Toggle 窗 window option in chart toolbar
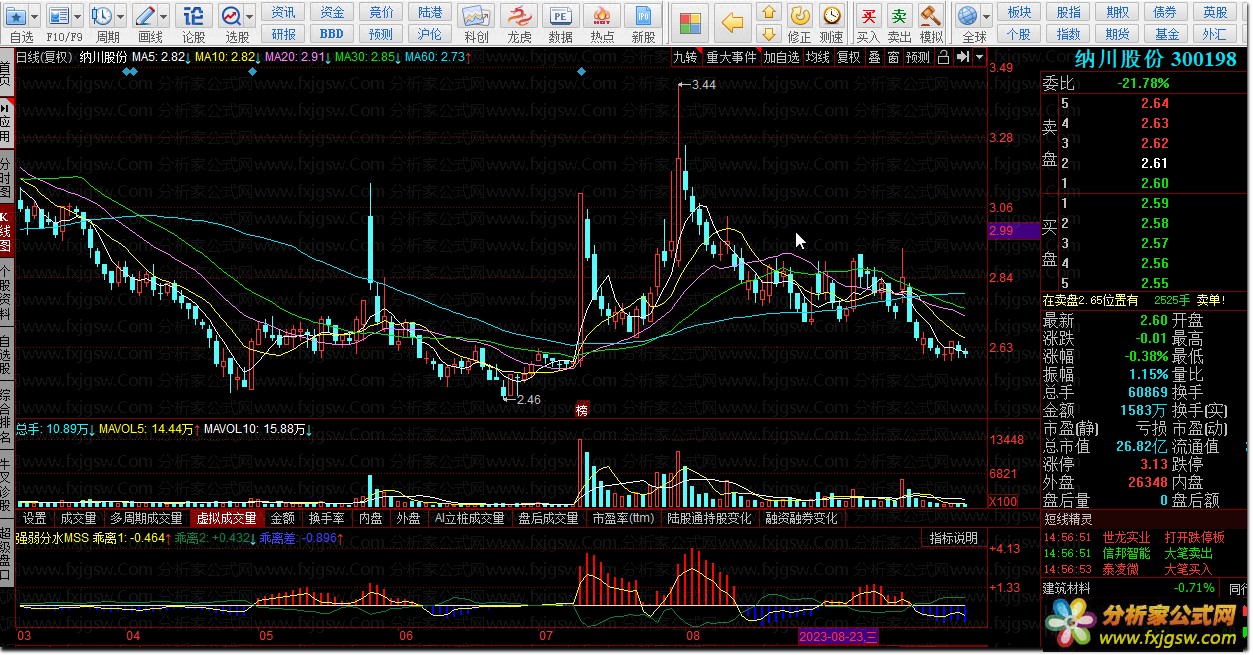 [x=893, y=57]
